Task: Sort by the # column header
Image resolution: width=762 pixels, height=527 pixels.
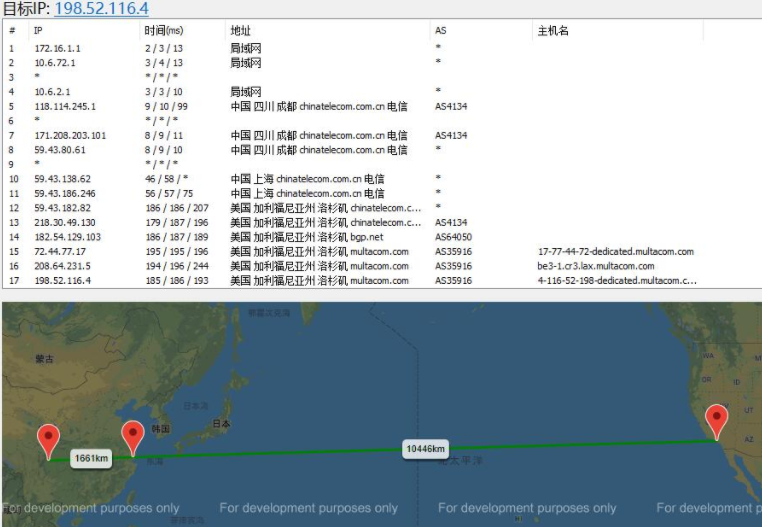Action: (12, 31)
